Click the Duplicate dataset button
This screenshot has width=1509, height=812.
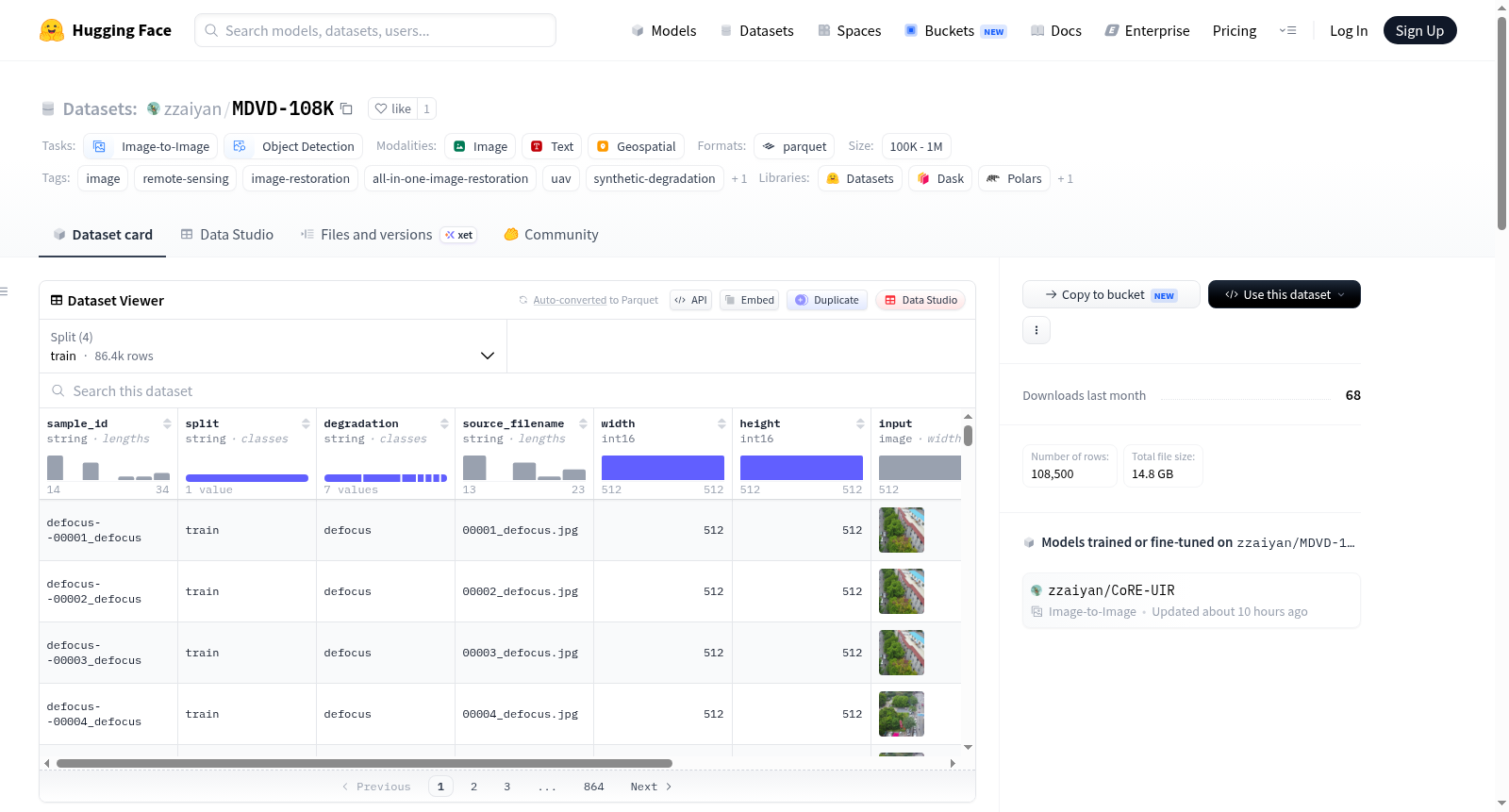click(x=827, y=300)
